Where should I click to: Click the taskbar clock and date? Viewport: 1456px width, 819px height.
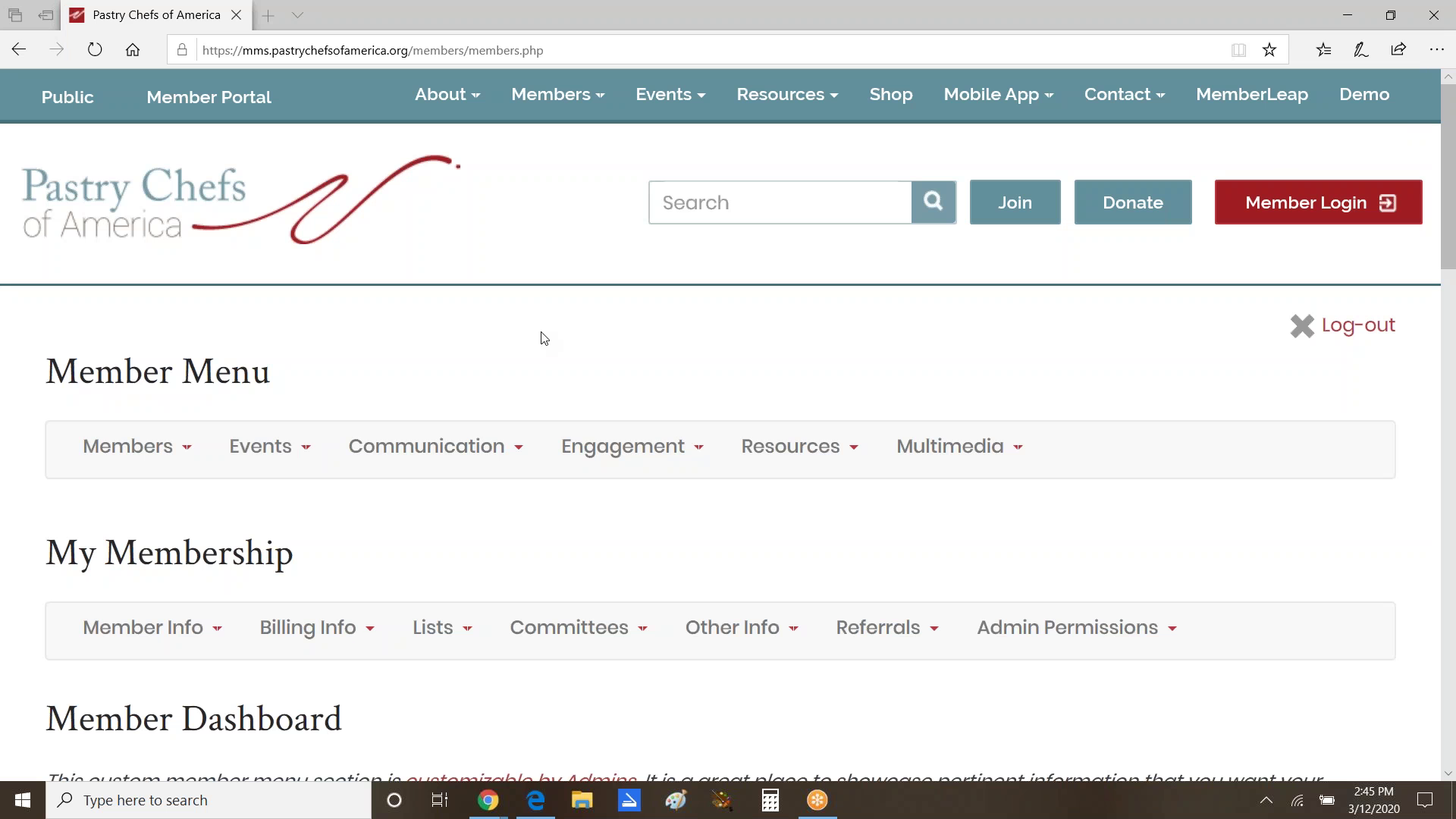coord(1373,800)
